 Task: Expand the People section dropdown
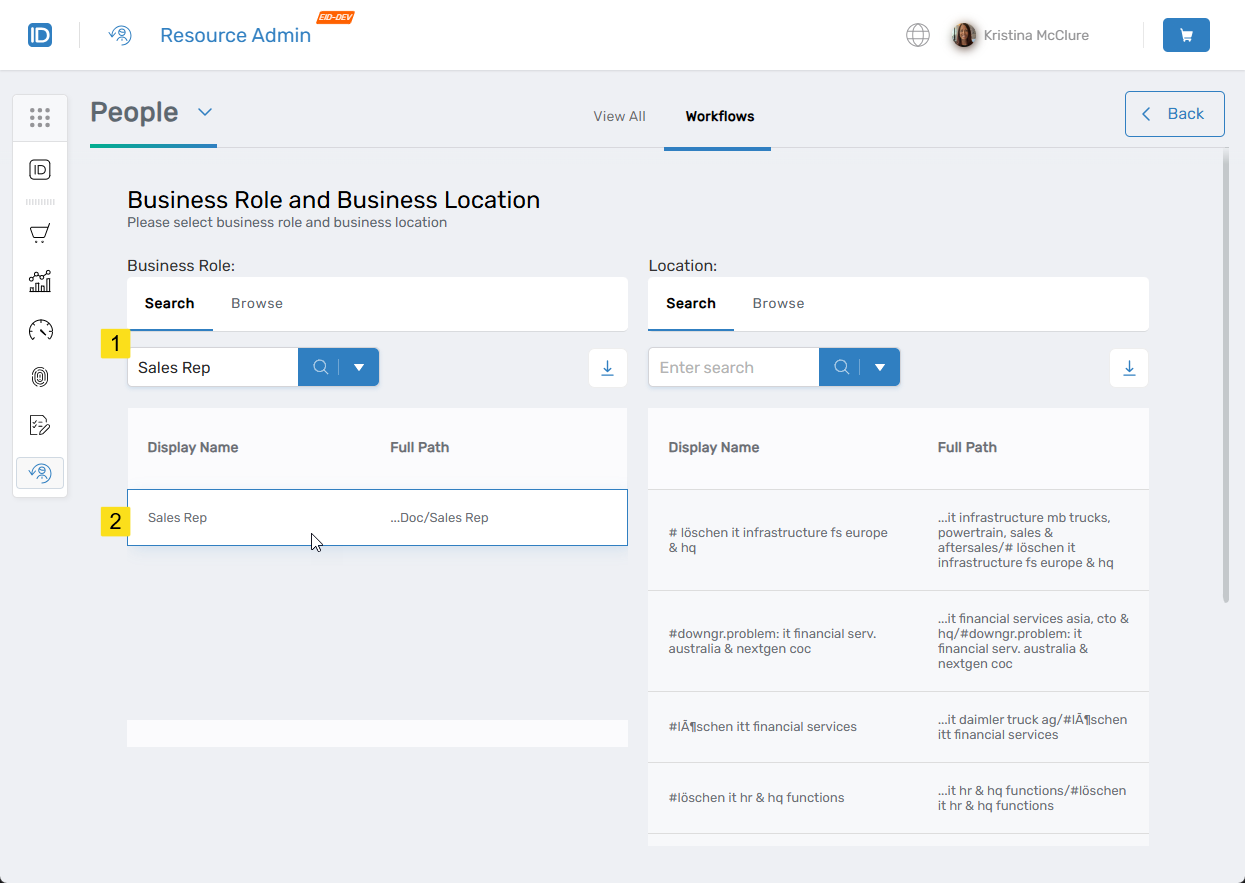(204, 112)
